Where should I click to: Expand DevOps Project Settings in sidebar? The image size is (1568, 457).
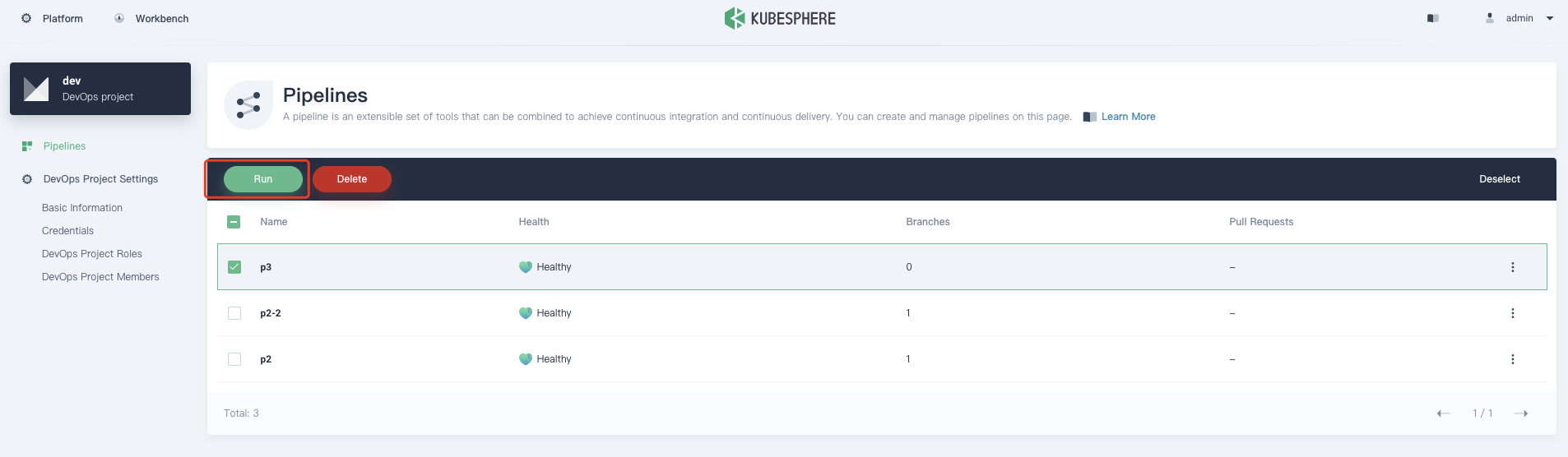coord(100,179)
